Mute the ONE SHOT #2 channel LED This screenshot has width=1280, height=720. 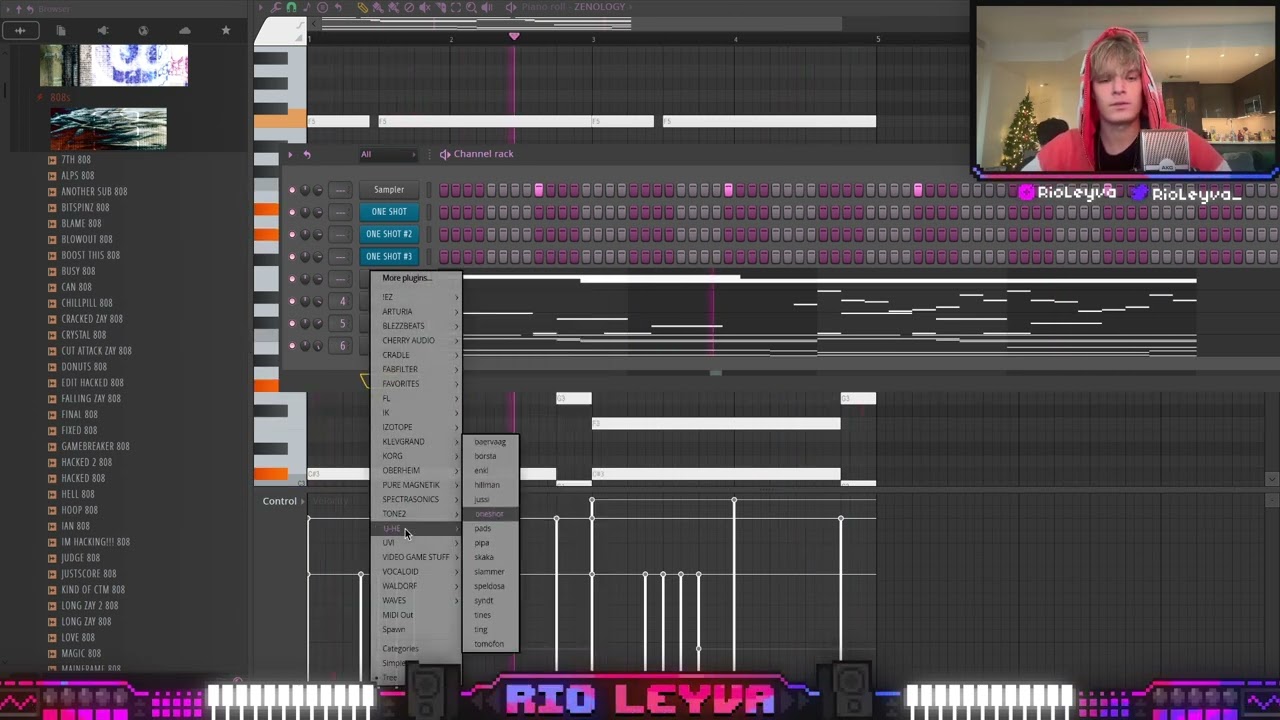tap(292, 234)
